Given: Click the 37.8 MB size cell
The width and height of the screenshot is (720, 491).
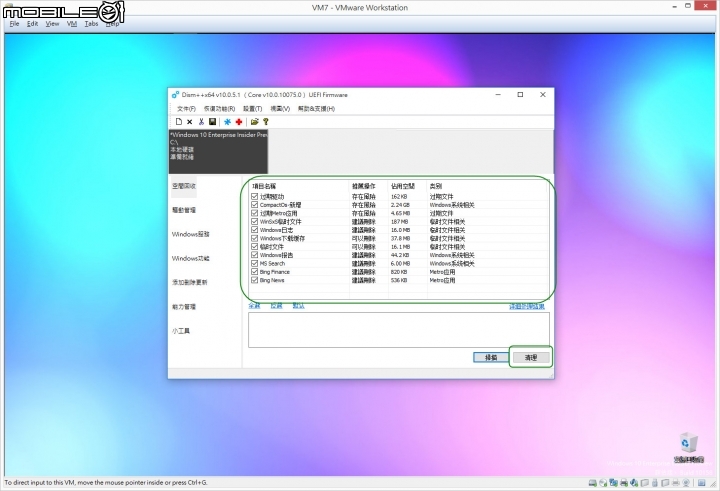Looking at the screenshot, I should coord(400,238).
